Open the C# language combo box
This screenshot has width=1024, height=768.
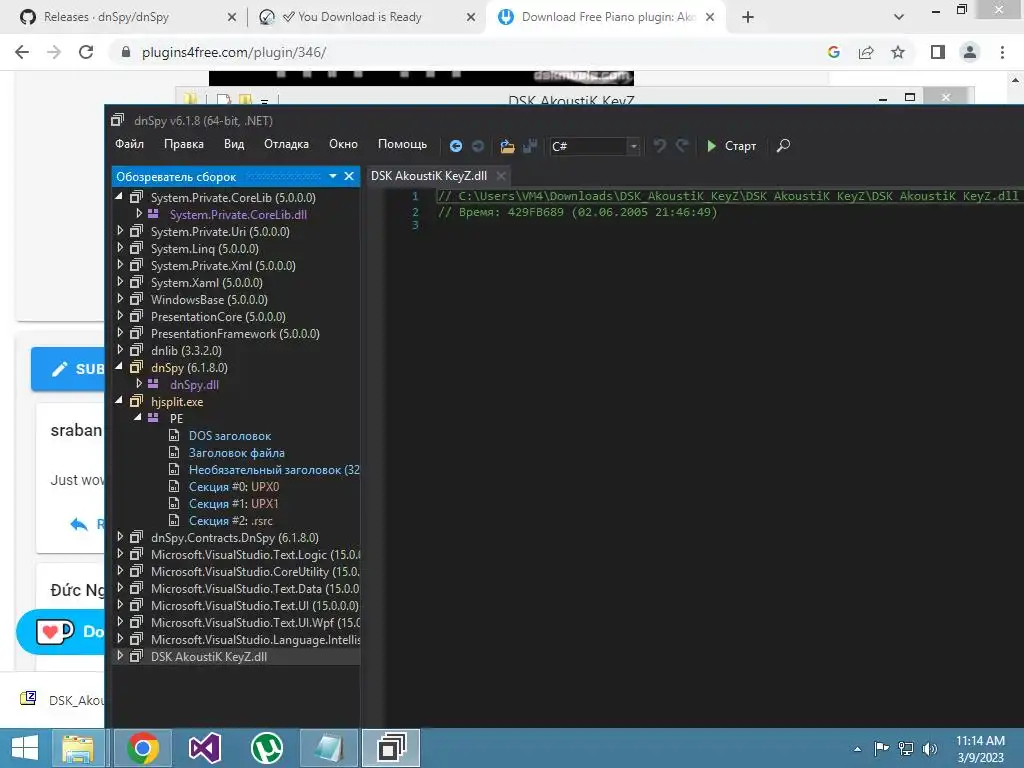coord(594,146)
